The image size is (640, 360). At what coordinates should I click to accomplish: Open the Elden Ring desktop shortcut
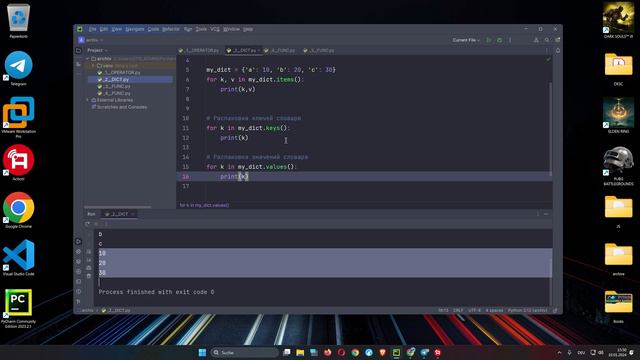[618, 116]
